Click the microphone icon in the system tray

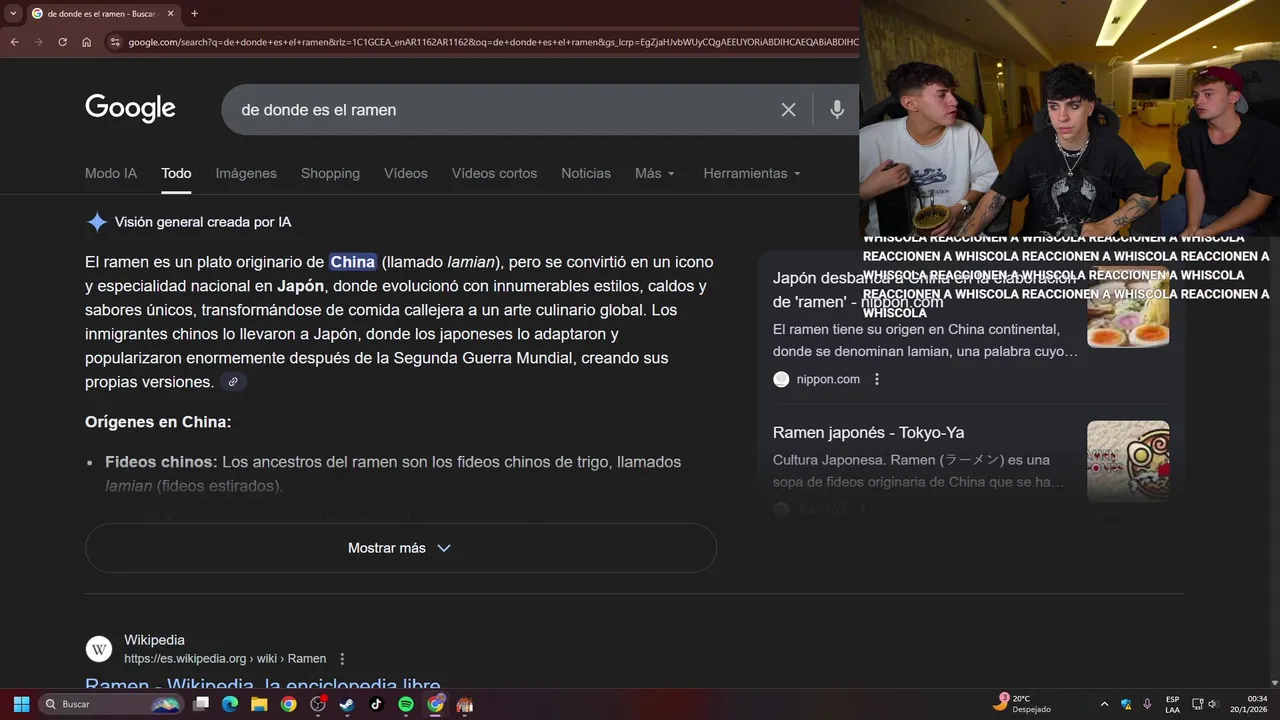coord(1147,704)
